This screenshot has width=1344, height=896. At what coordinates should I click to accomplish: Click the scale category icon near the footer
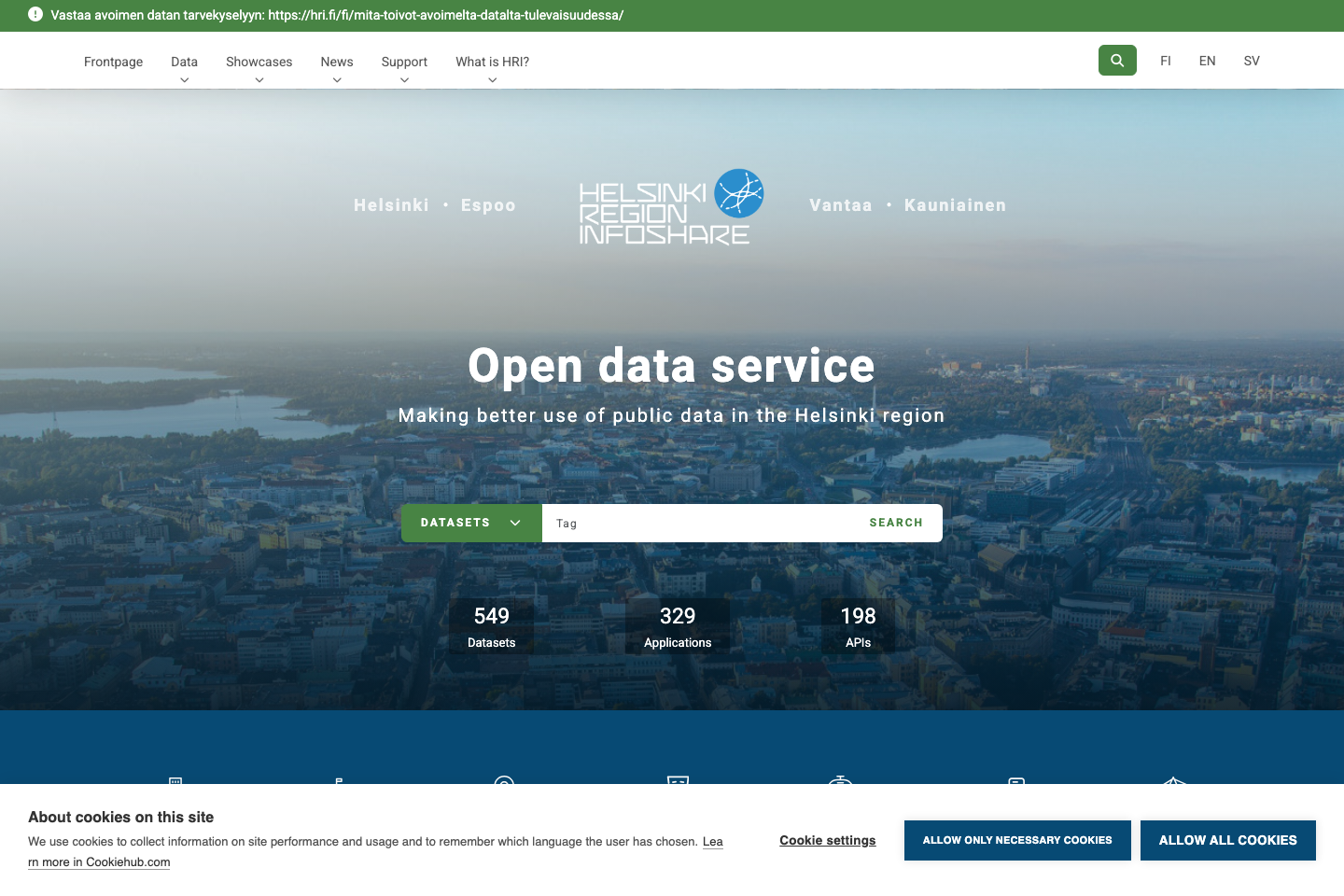pos(839,789)
